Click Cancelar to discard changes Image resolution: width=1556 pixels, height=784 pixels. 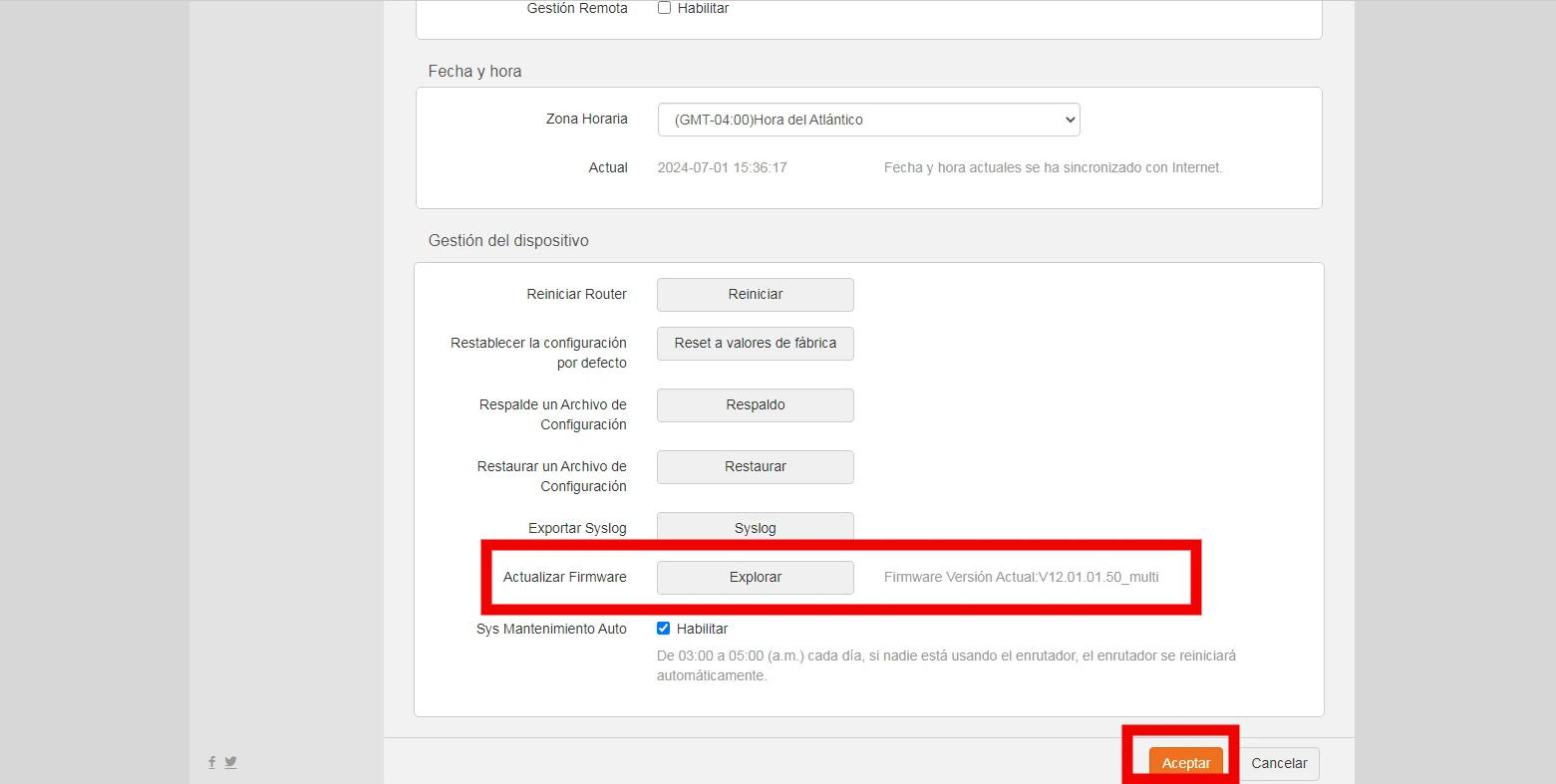pos(1279,763)
